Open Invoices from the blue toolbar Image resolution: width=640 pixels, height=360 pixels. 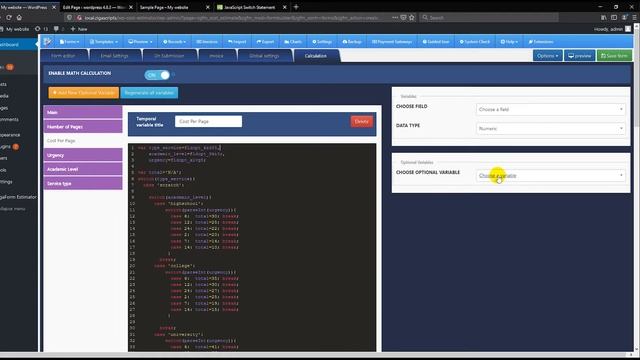click(207, 42)
